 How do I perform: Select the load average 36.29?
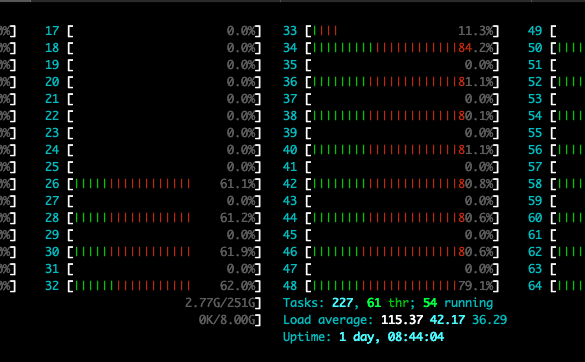[489, 320]
